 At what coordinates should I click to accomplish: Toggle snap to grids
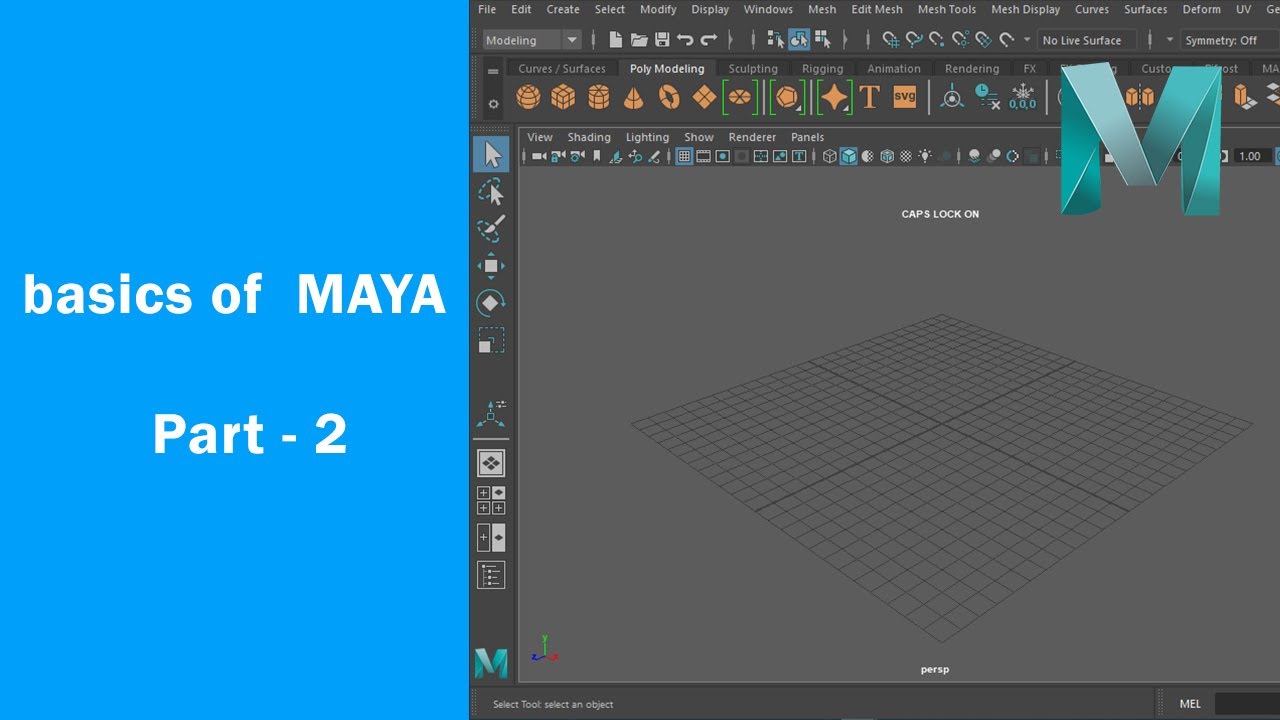coord(890,40)
